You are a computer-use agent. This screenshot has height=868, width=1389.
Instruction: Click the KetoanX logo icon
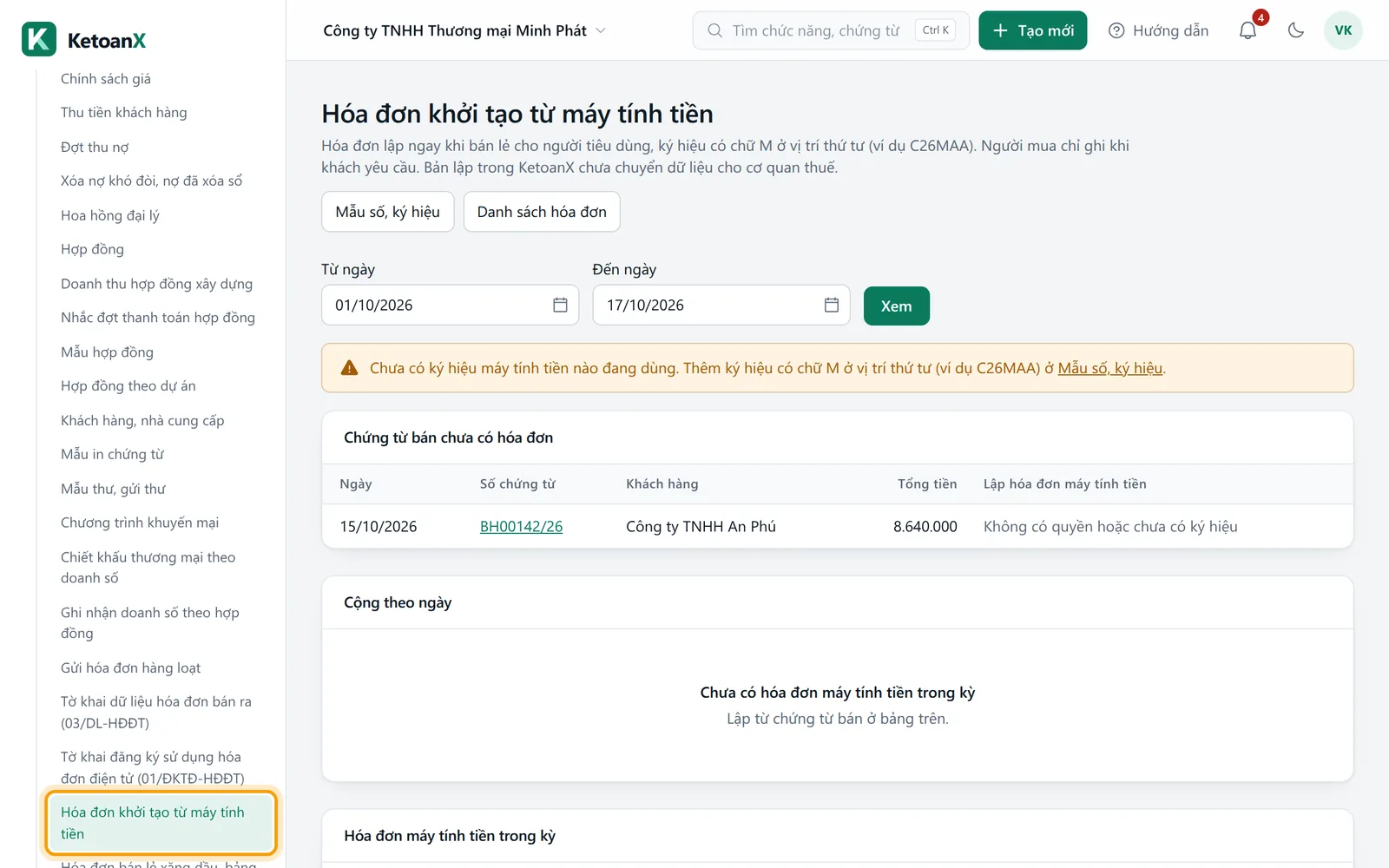39,39
